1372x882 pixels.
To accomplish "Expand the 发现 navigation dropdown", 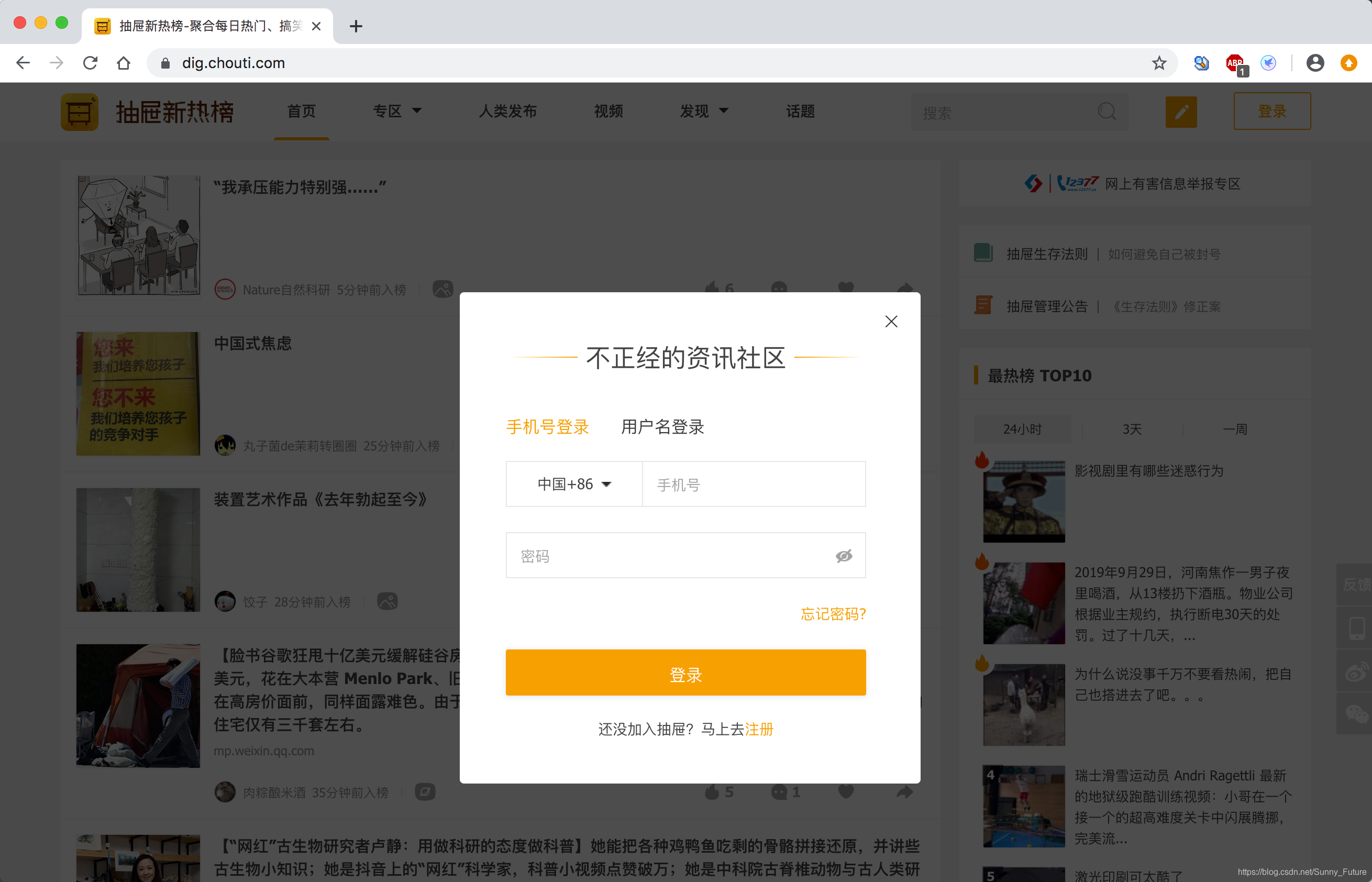I will click(x=704, y=111).
